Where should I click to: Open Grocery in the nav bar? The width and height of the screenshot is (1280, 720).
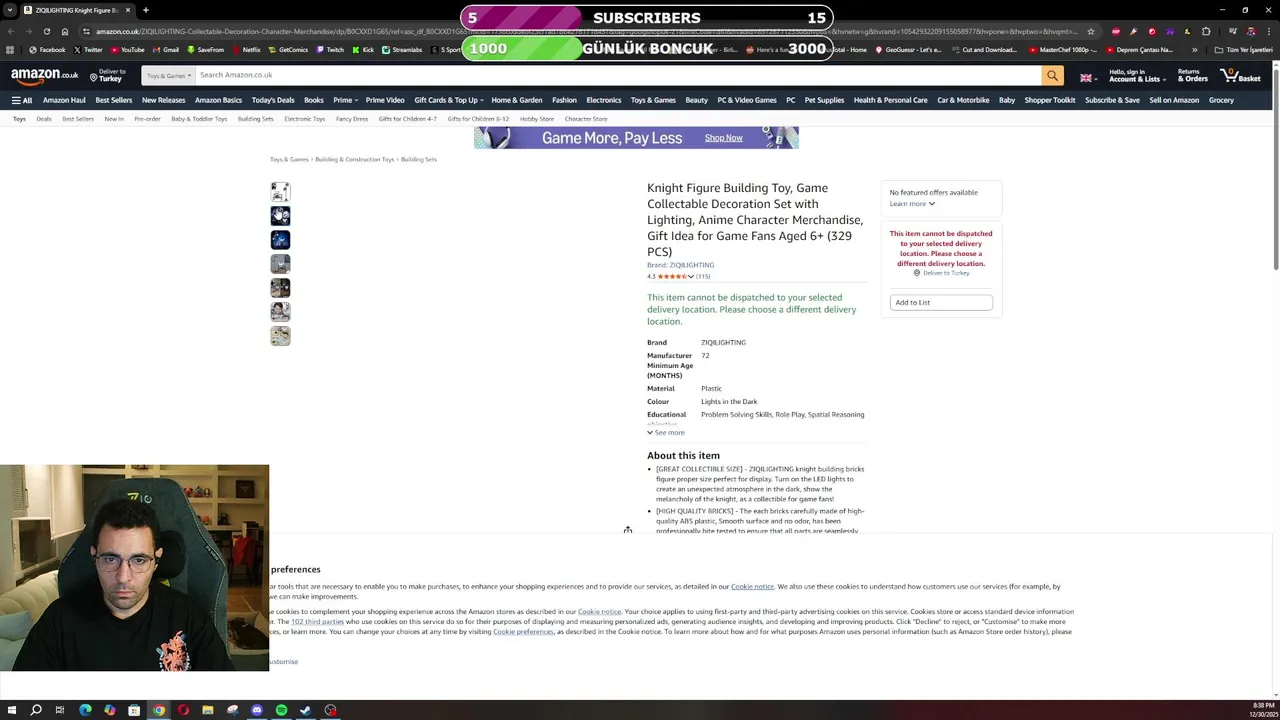tap(1221, 100)
